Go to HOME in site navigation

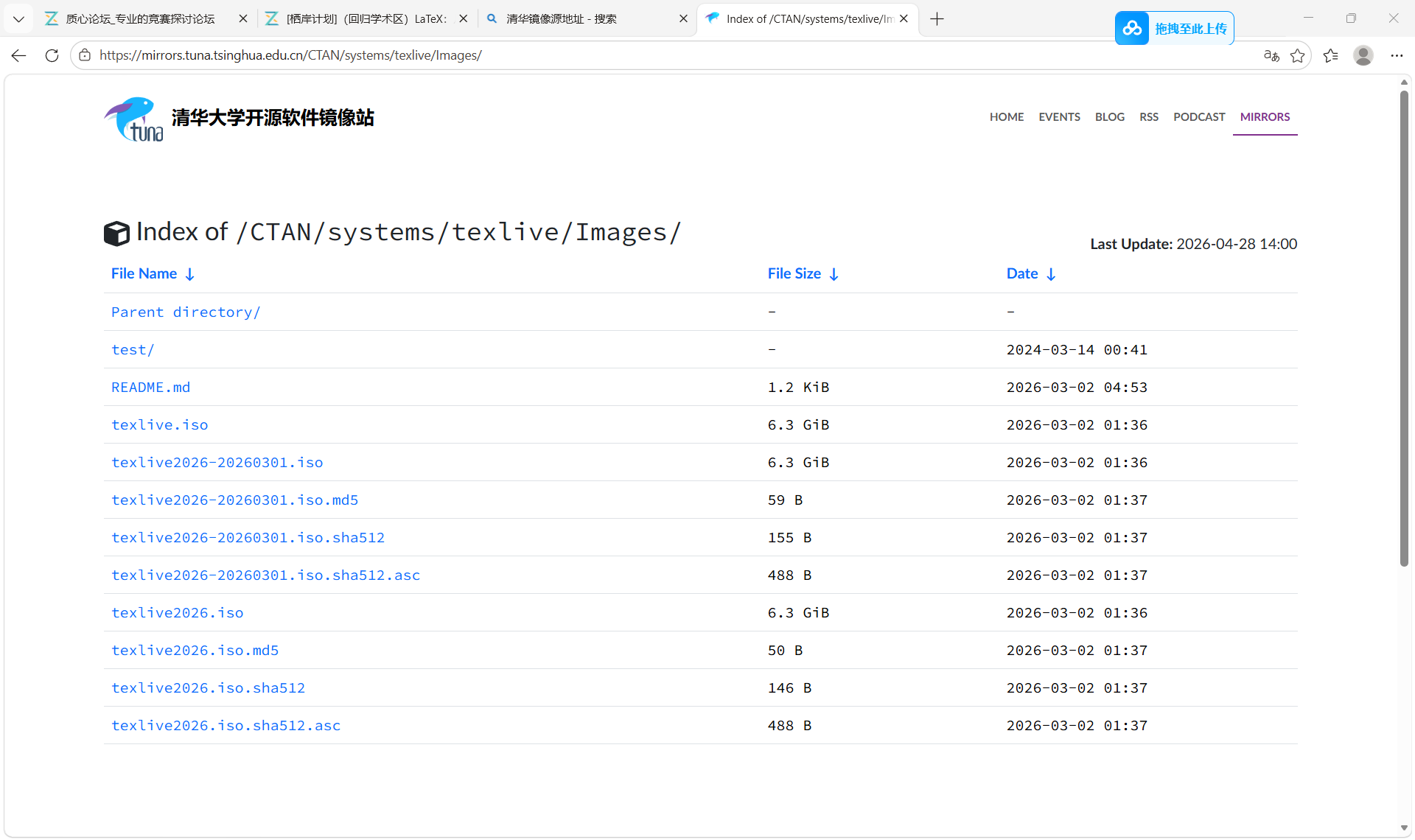tap(1007, 117)
